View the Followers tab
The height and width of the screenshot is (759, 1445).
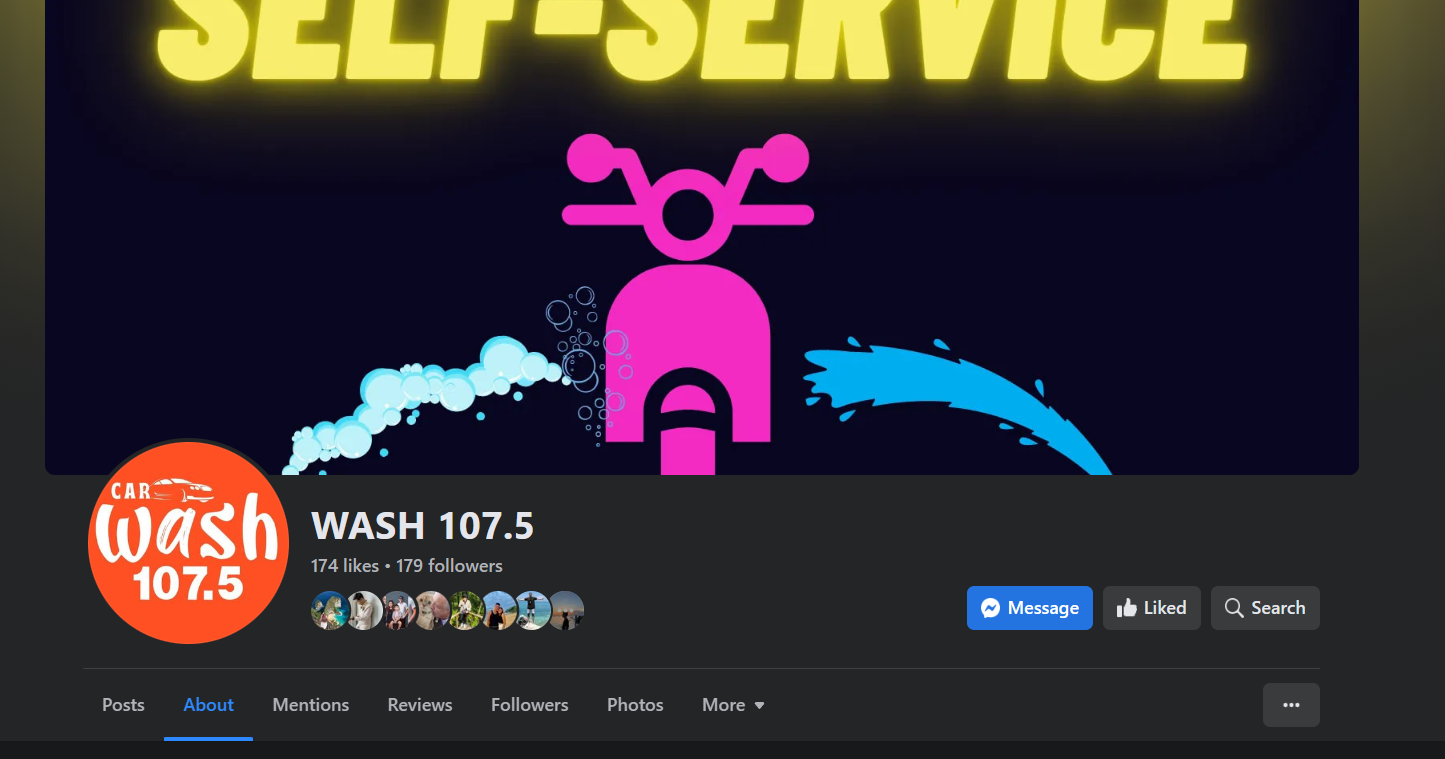click(530, 705)
